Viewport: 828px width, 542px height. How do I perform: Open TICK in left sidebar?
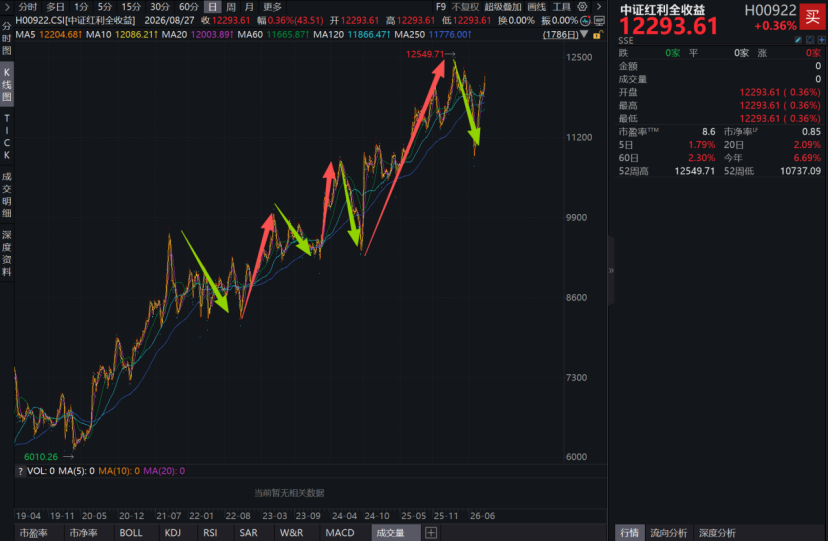click(x=7, y=136)
